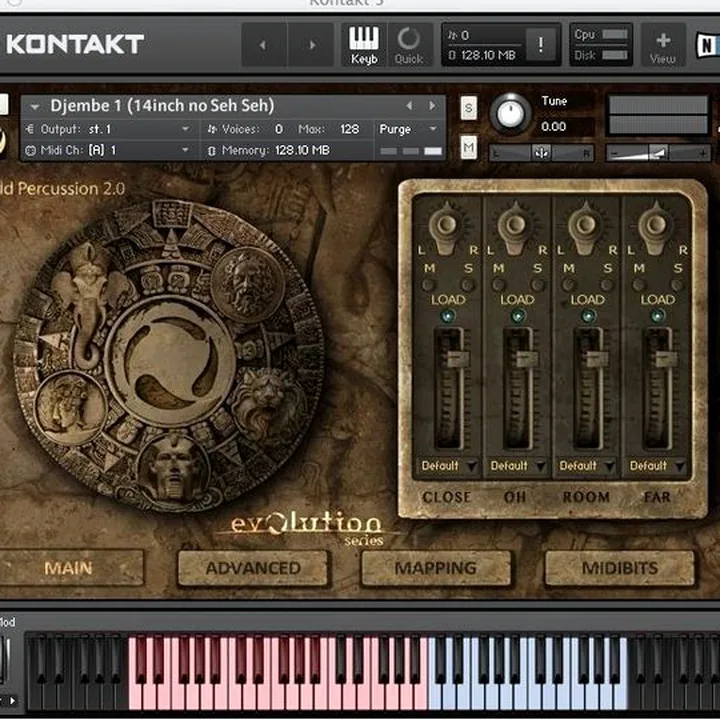Adjust the OH mic pan knob
The height and width of the screenshot is (720, 720).
515,226
